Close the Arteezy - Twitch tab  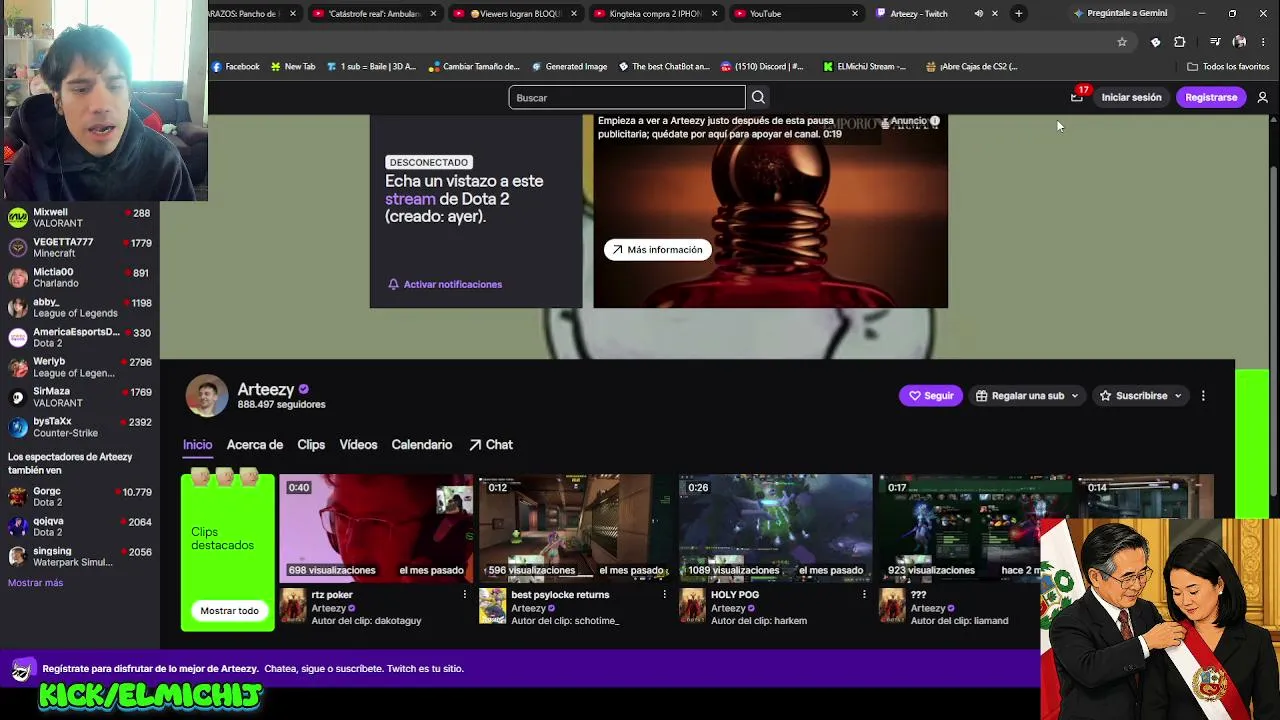coord(995,14)
